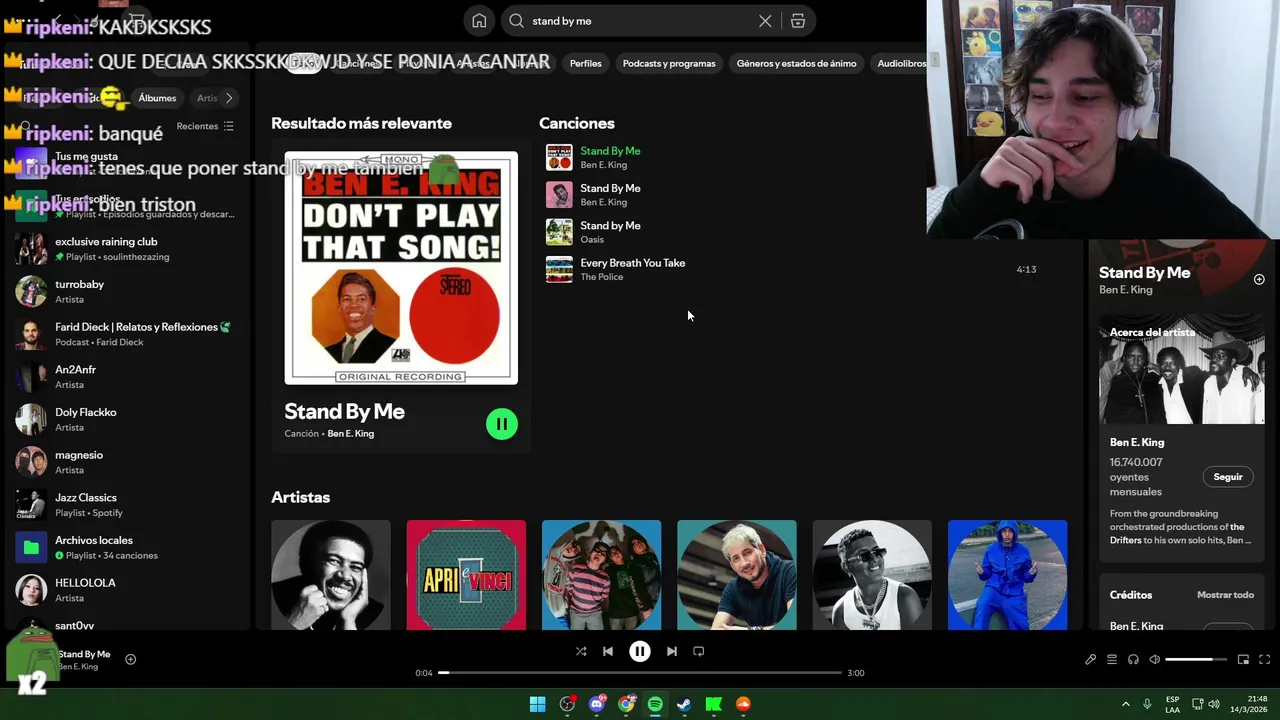Open magnesio artist in the library
This screenshot has height=720, width=1280.
pos(125,462)
